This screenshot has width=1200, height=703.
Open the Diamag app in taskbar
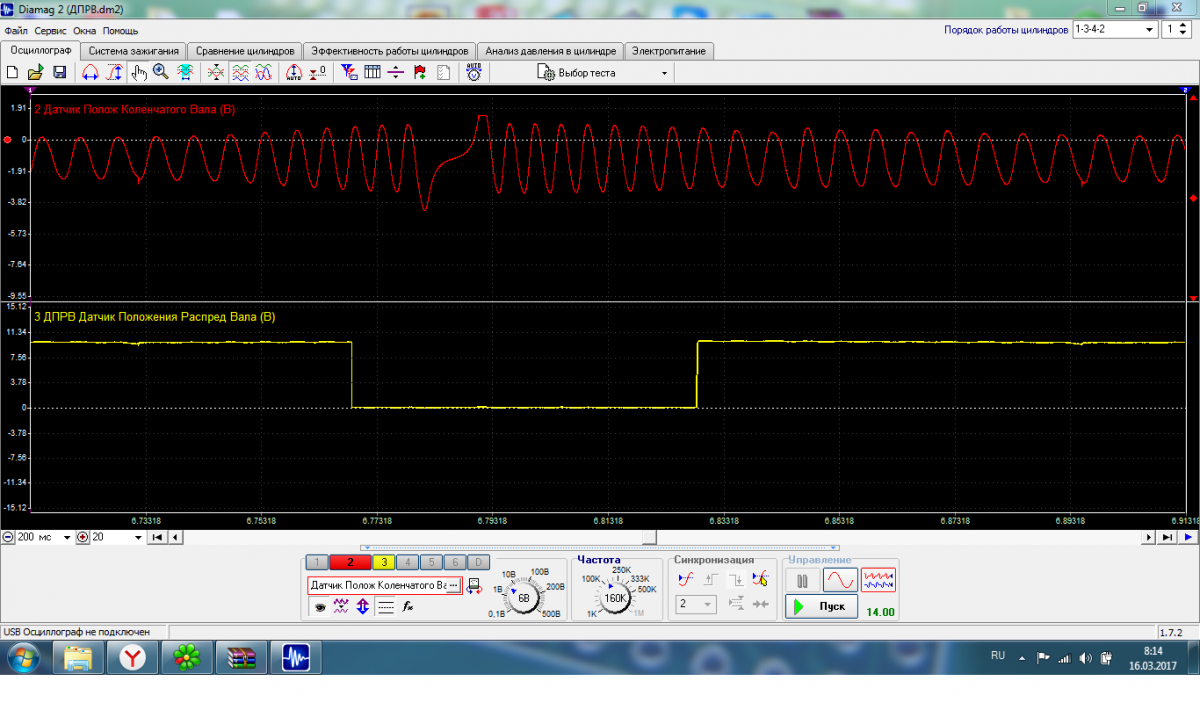pyautogui.click(x=294, y=657)
